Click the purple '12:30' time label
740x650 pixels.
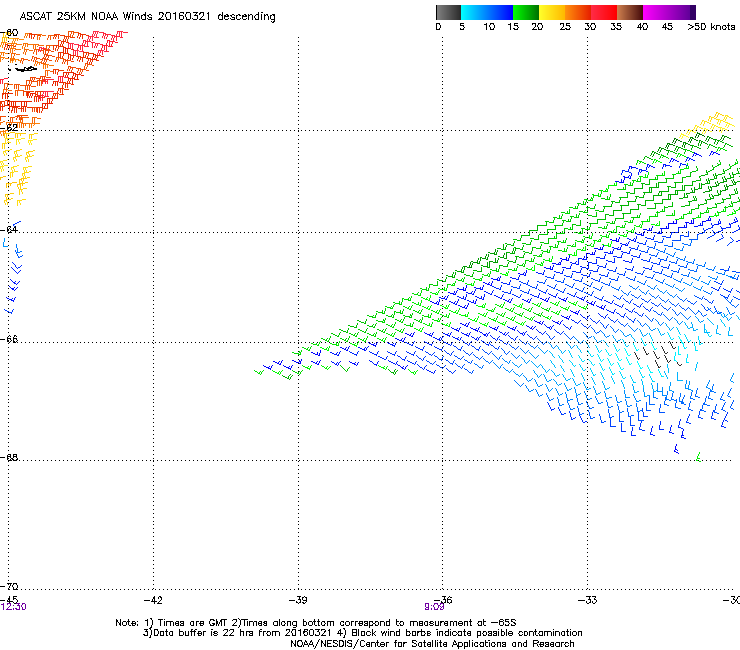(13, 607)
